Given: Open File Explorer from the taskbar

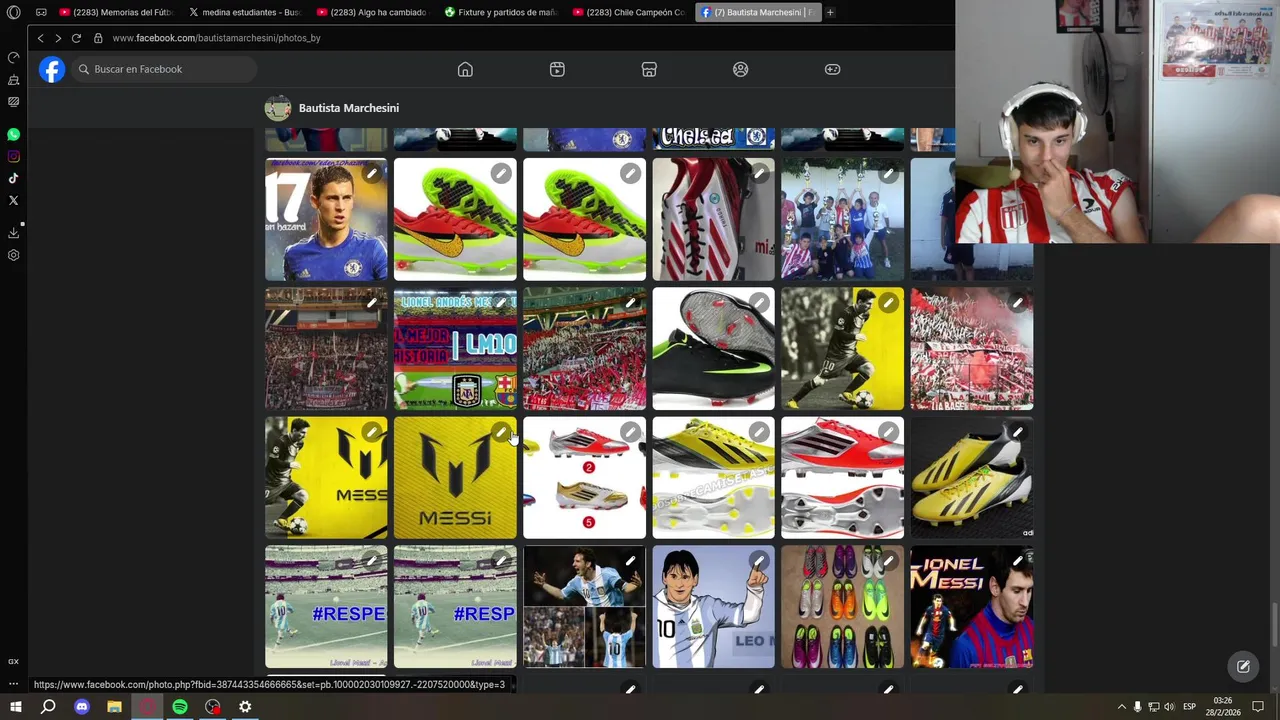Looking at the screenshot, I should coord(114,707).
